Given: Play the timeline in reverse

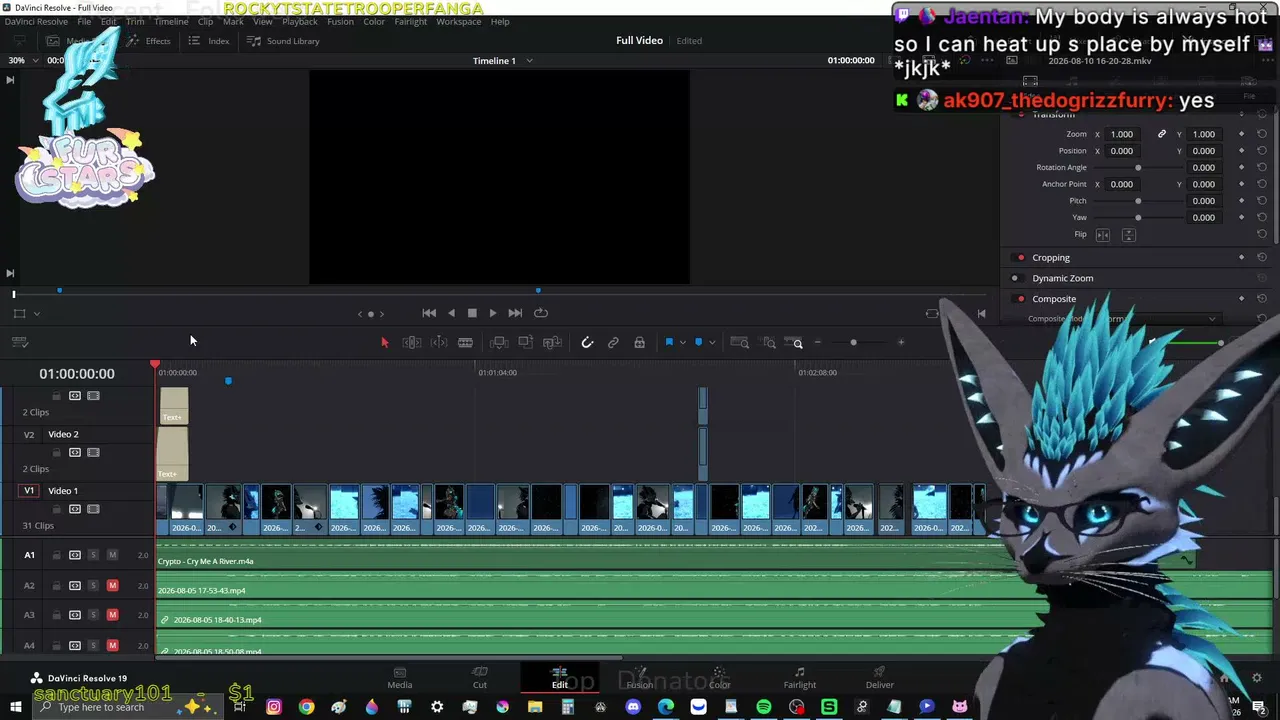Looking at the screenshot, I should [x=451, y=313].
